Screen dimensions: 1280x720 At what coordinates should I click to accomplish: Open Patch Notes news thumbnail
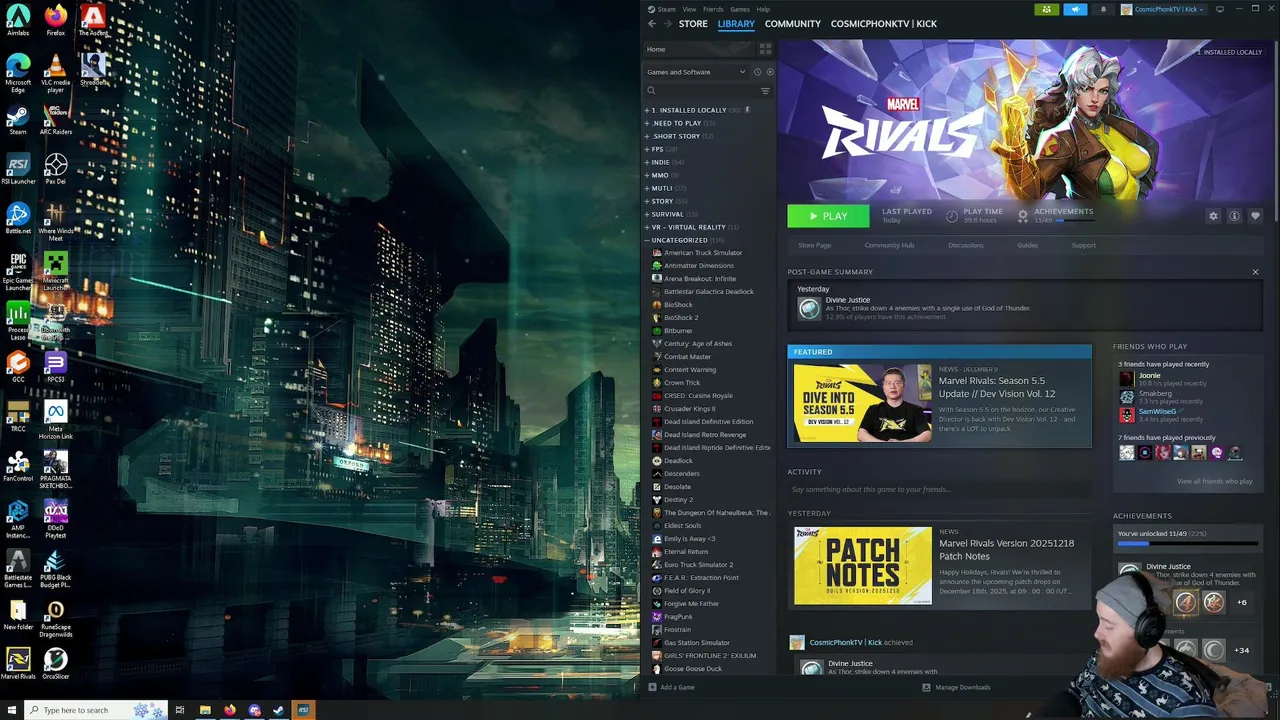tap(862, 565)
